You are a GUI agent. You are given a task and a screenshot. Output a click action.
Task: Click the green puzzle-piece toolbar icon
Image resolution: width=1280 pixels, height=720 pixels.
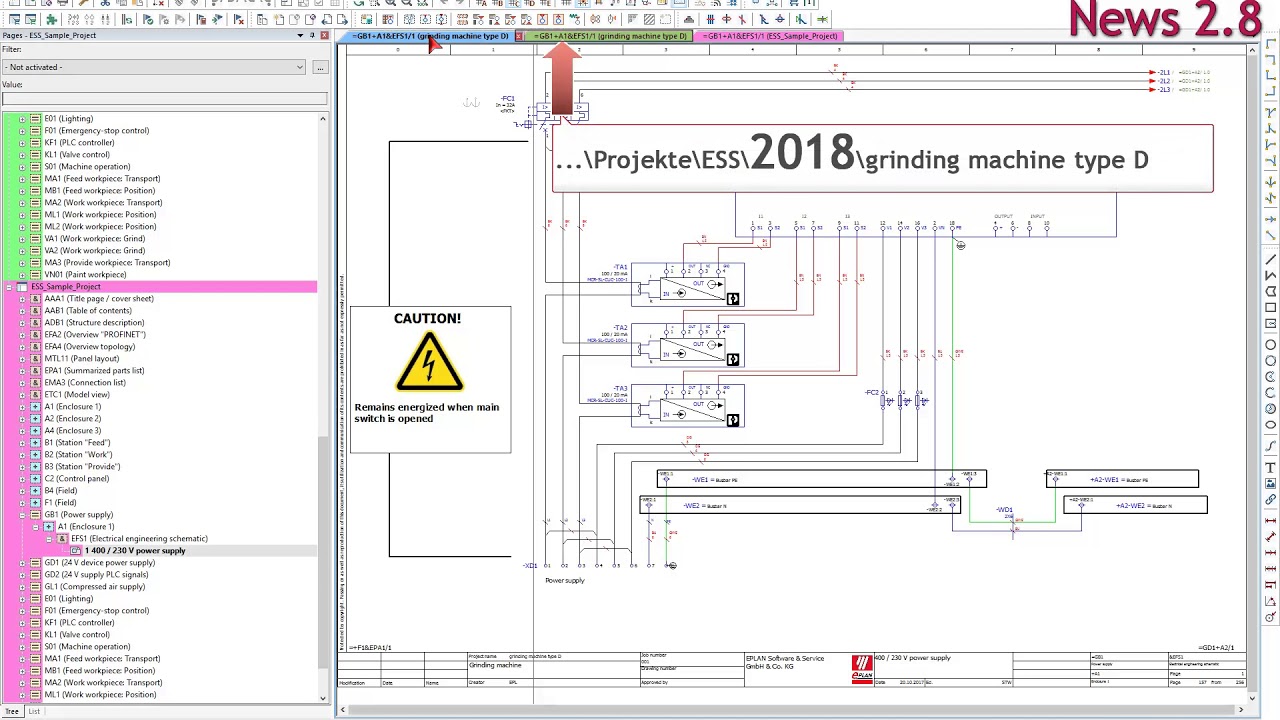[x=51, y=19]
